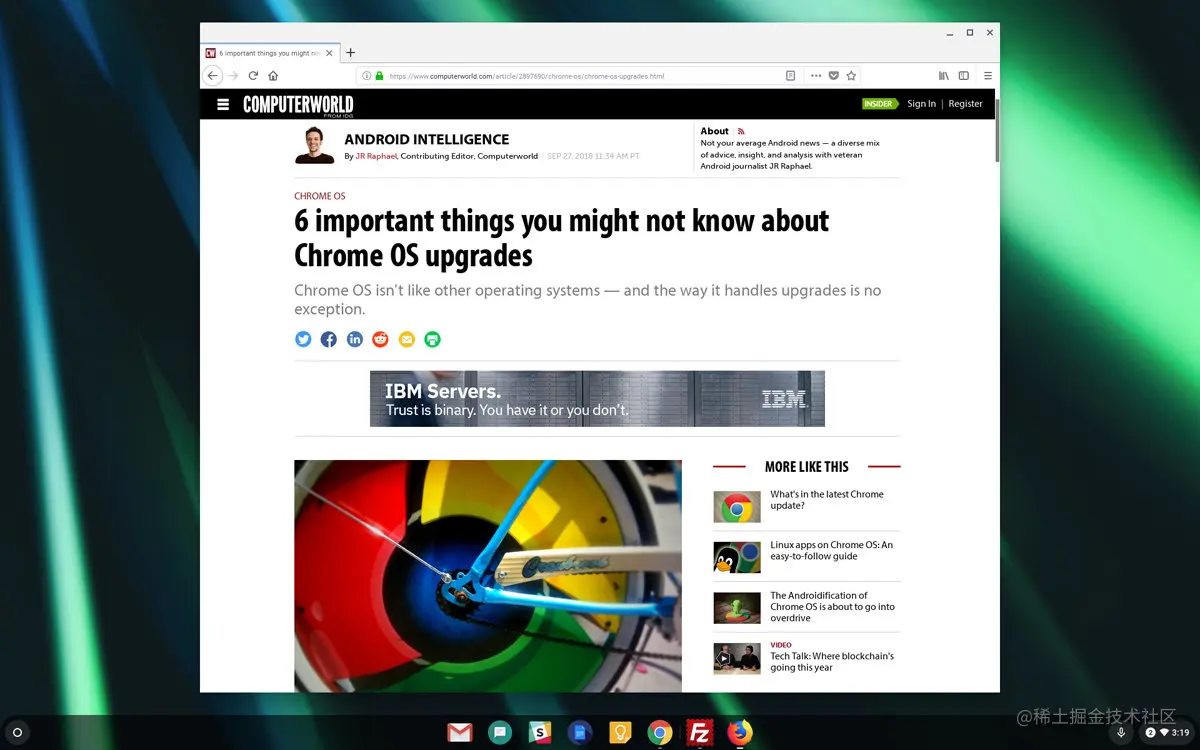Open a new tab with the plus button
This screenshot has height=750, width=1200.
(x=350, y=53)
